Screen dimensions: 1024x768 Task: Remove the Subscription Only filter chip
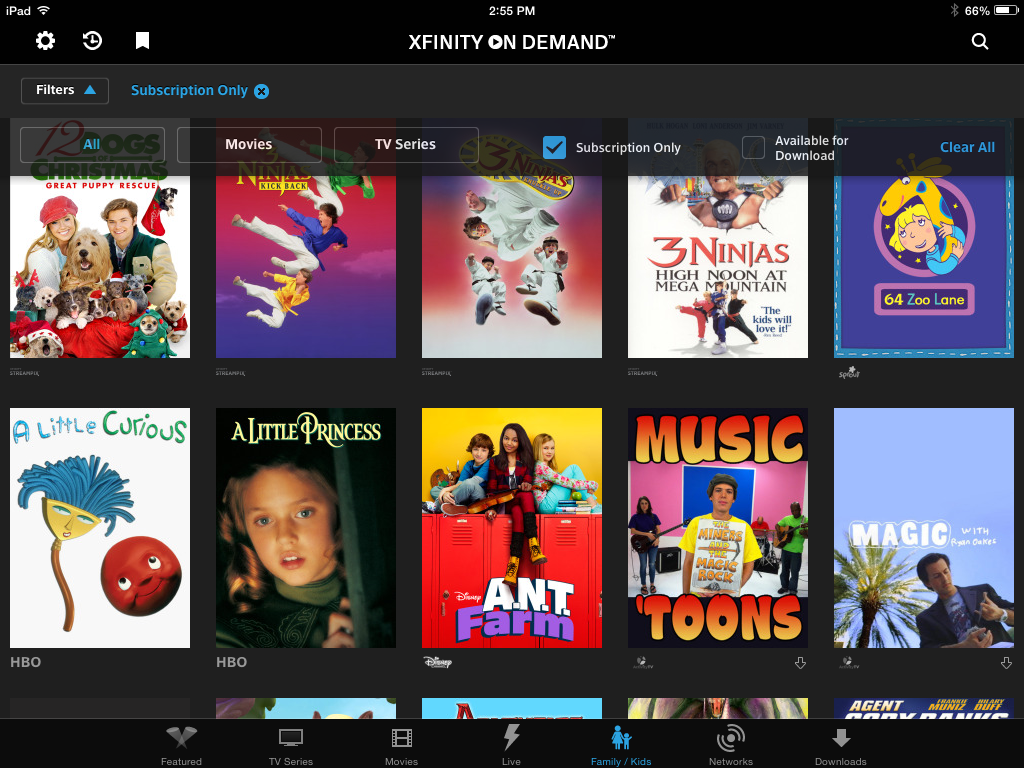point(260,90)
